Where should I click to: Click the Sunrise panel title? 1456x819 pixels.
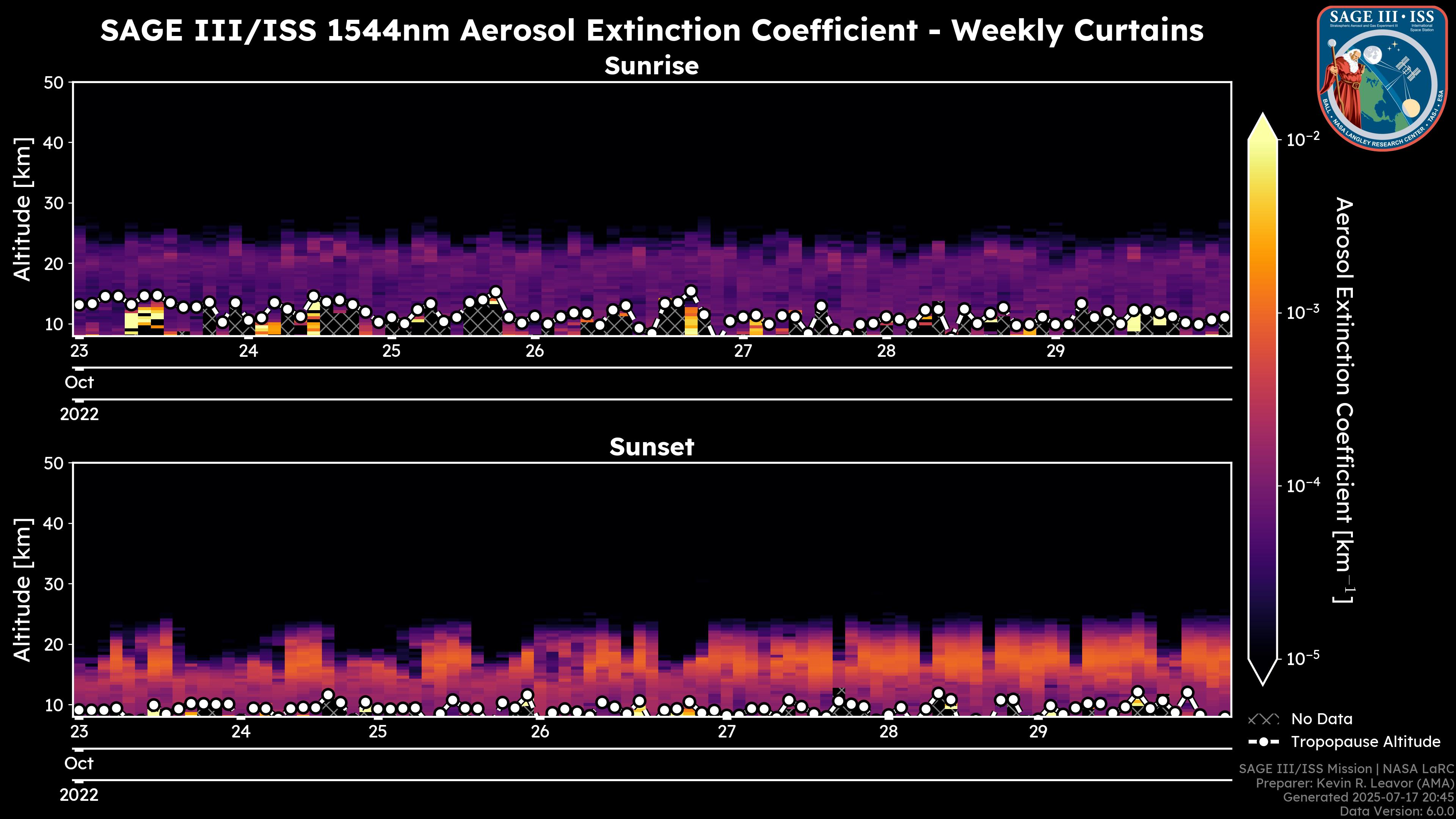651,66
